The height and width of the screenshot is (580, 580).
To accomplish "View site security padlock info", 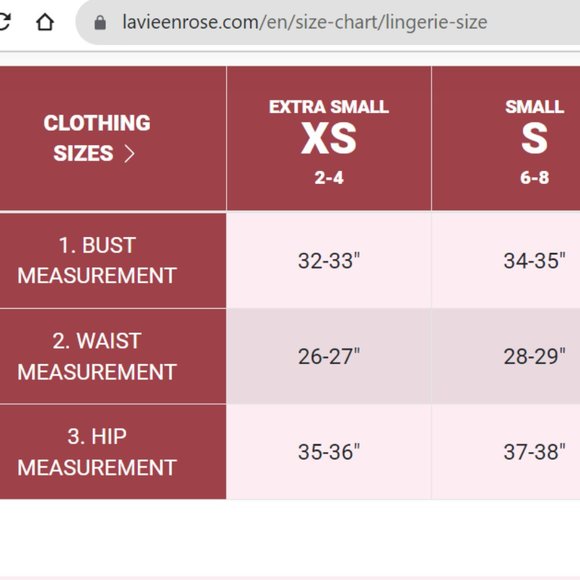I will pyautogui.click(x=100, y=22).
